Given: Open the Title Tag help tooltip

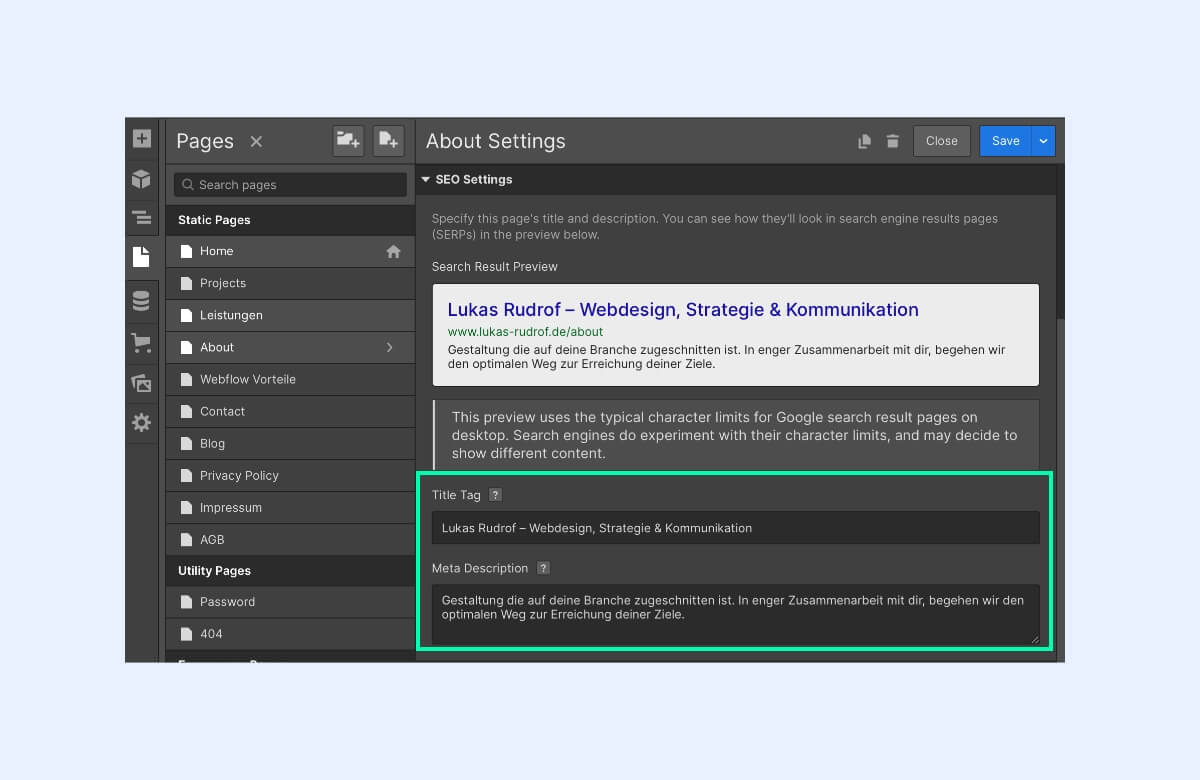Looking at the screenshot, I should (x=495, y=494).
